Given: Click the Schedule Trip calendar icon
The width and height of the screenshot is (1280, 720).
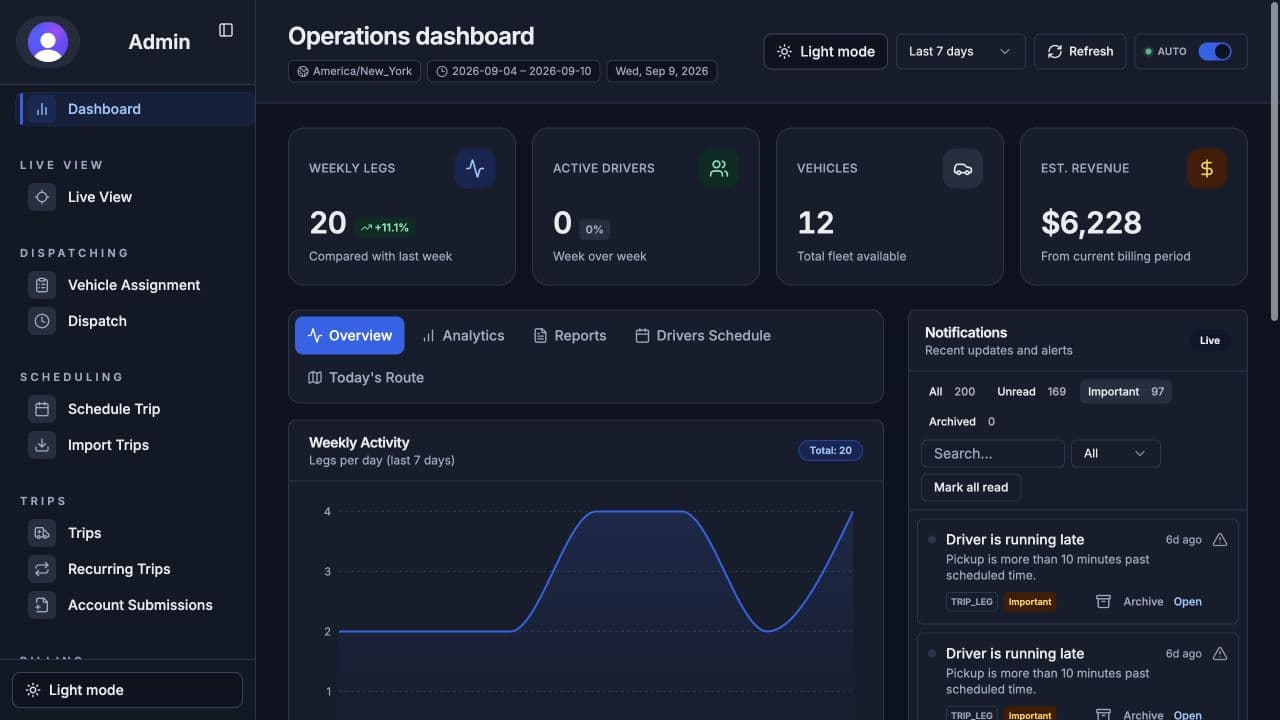Looking at the screenshot, I should coord(42,409).
